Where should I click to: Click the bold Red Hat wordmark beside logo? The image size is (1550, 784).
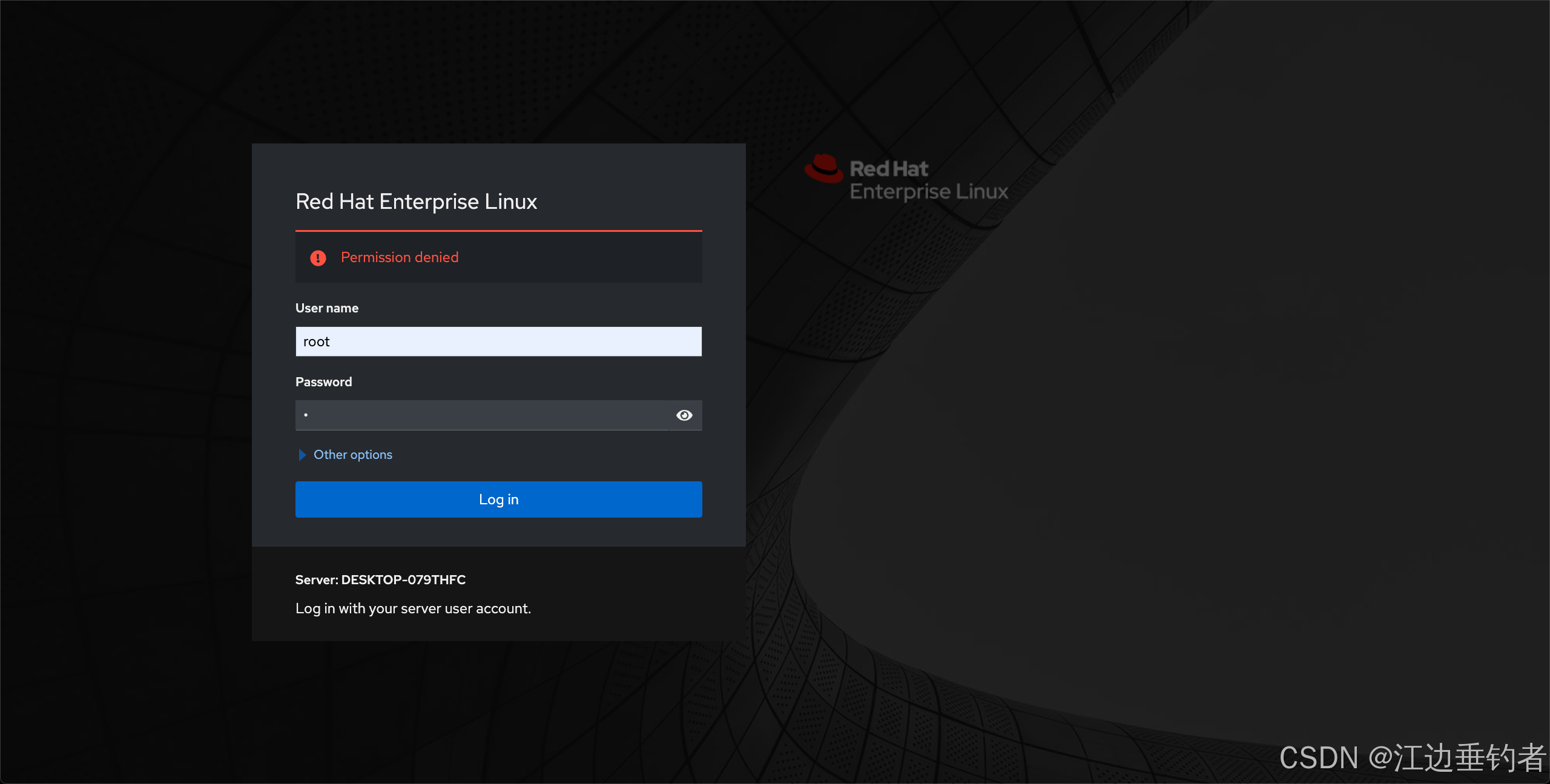(x=888, y=169)
